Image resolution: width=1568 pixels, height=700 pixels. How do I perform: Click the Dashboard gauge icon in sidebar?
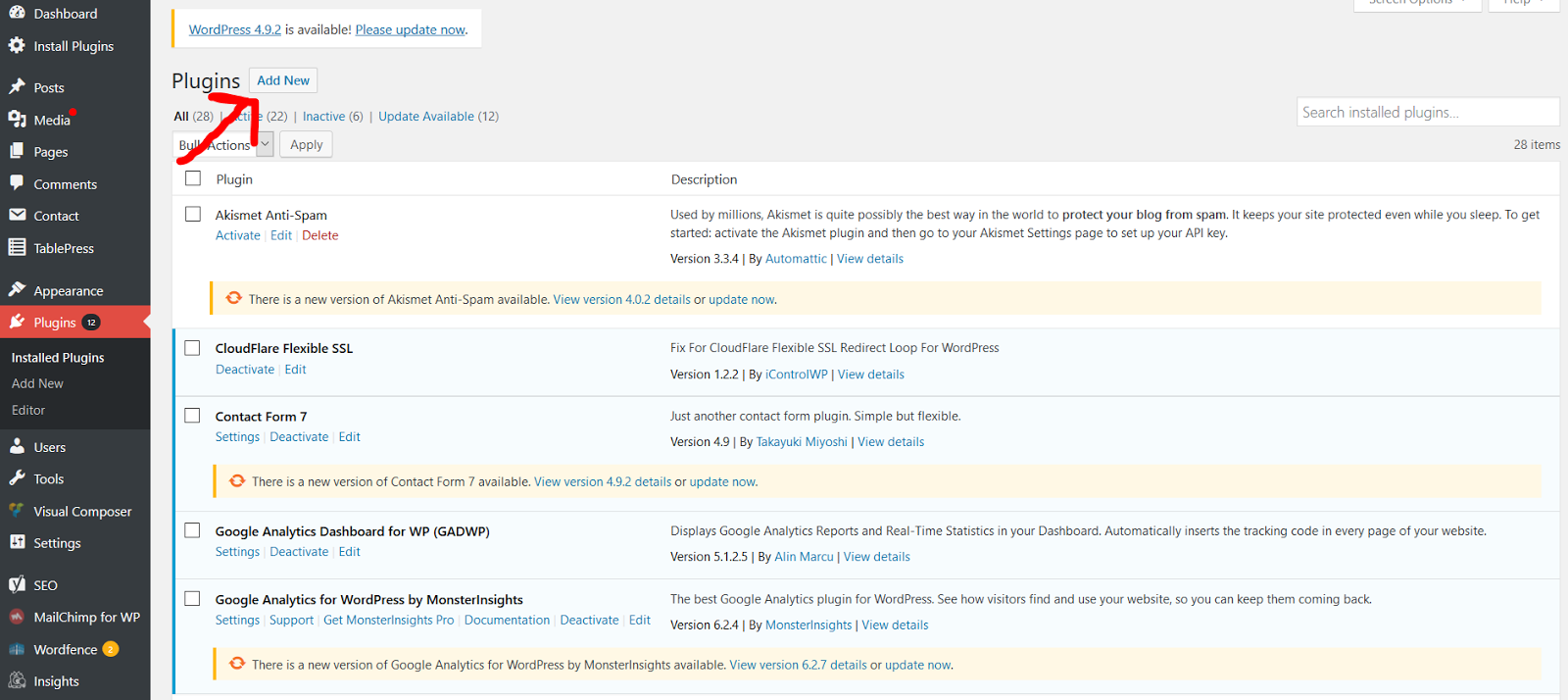point(17,13)
